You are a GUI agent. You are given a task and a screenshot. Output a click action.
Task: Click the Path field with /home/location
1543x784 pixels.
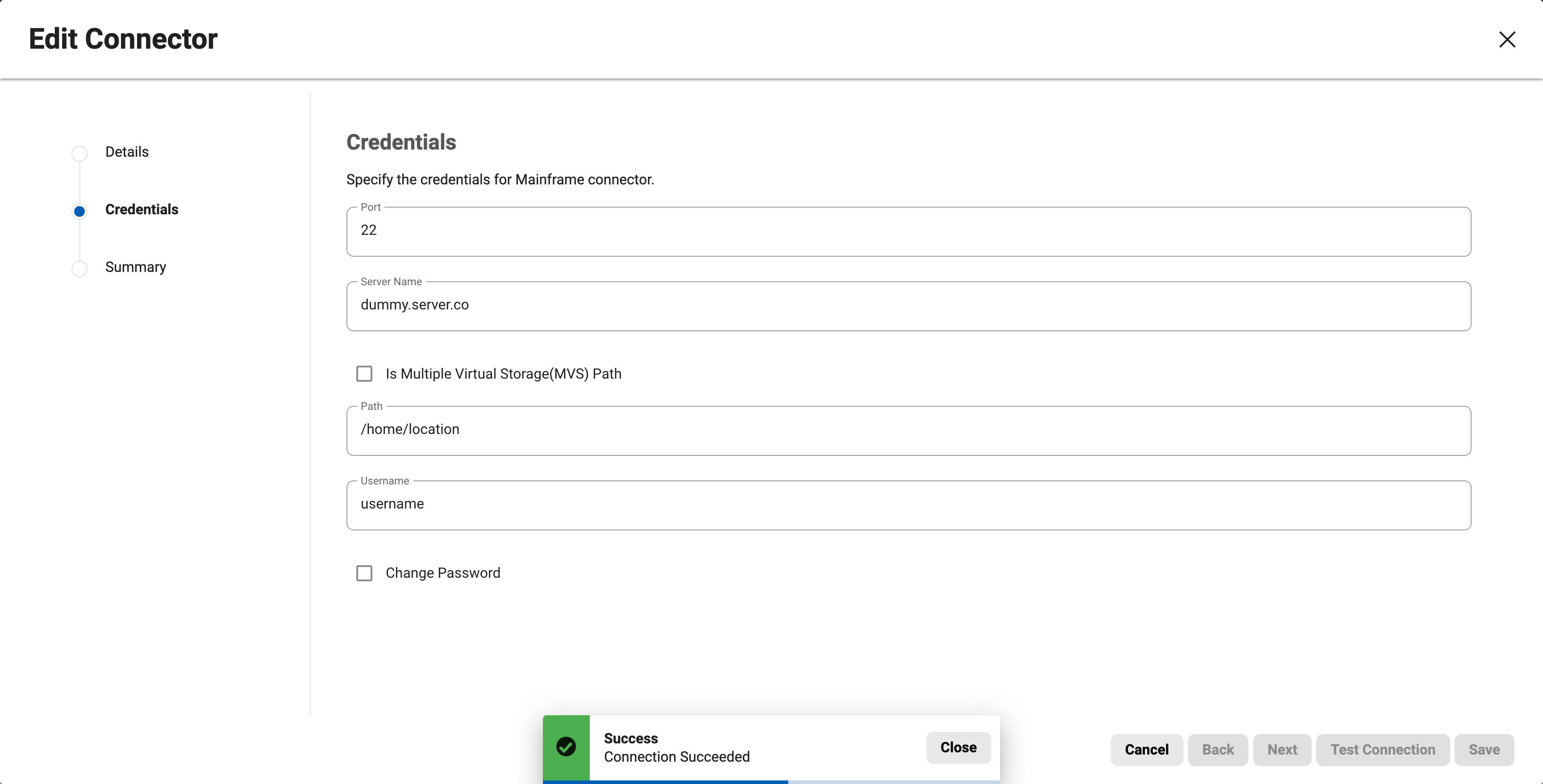[909, 431]
